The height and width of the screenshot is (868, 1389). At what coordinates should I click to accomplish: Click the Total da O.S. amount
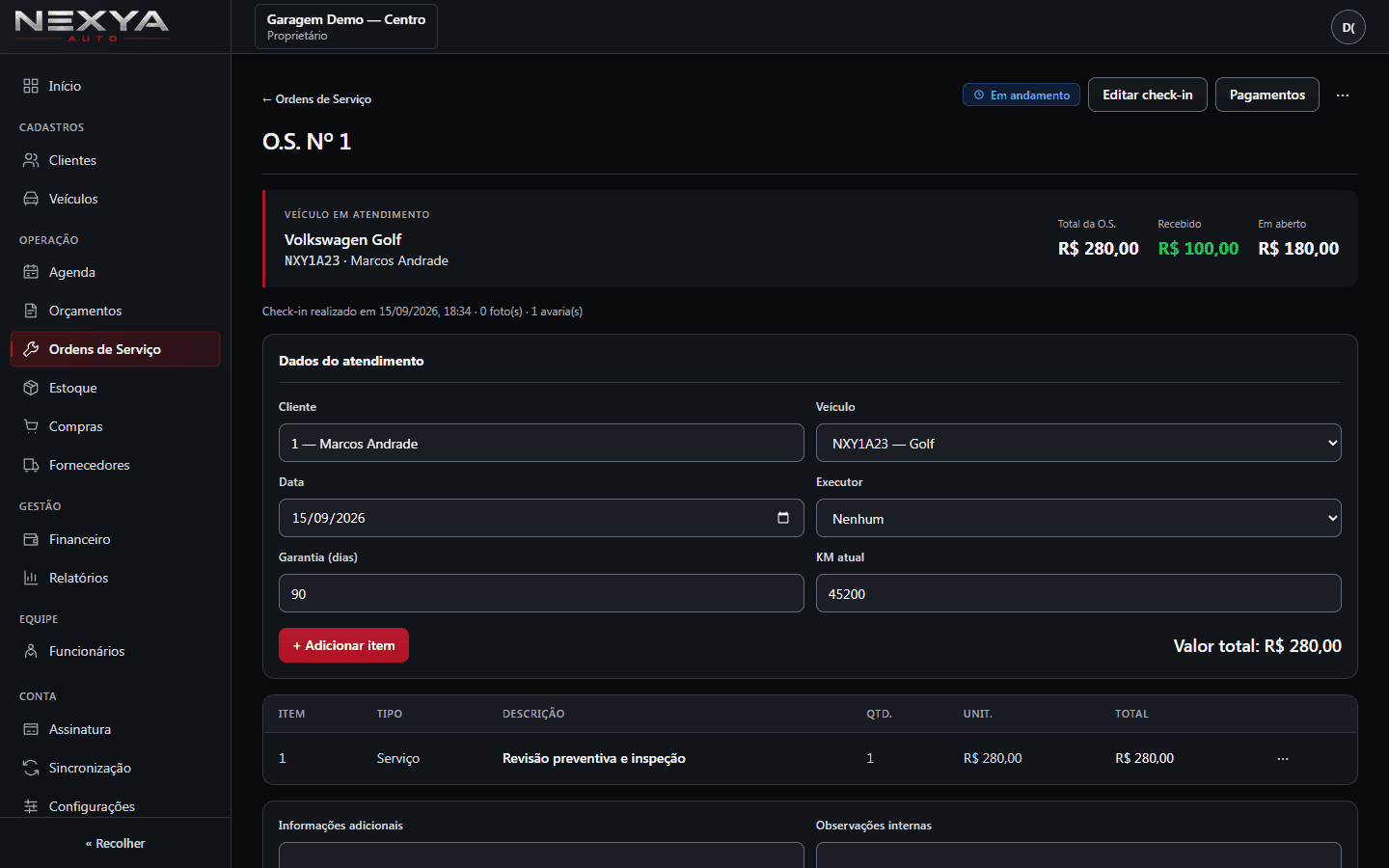[1098, 249]
